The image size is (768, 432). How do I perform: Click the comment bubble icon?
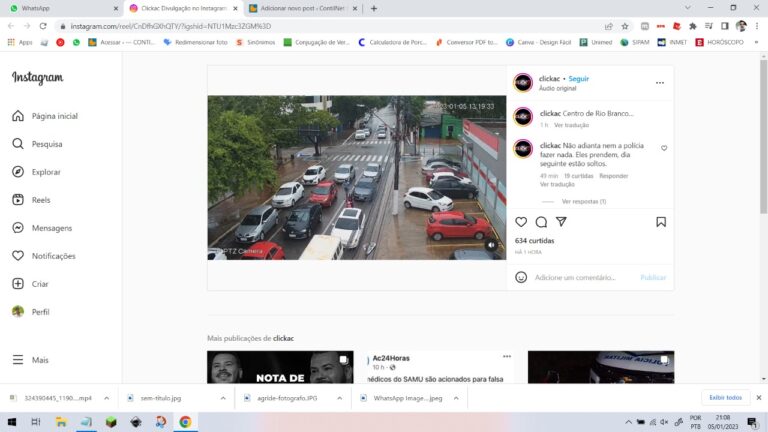tap(541, 222)
